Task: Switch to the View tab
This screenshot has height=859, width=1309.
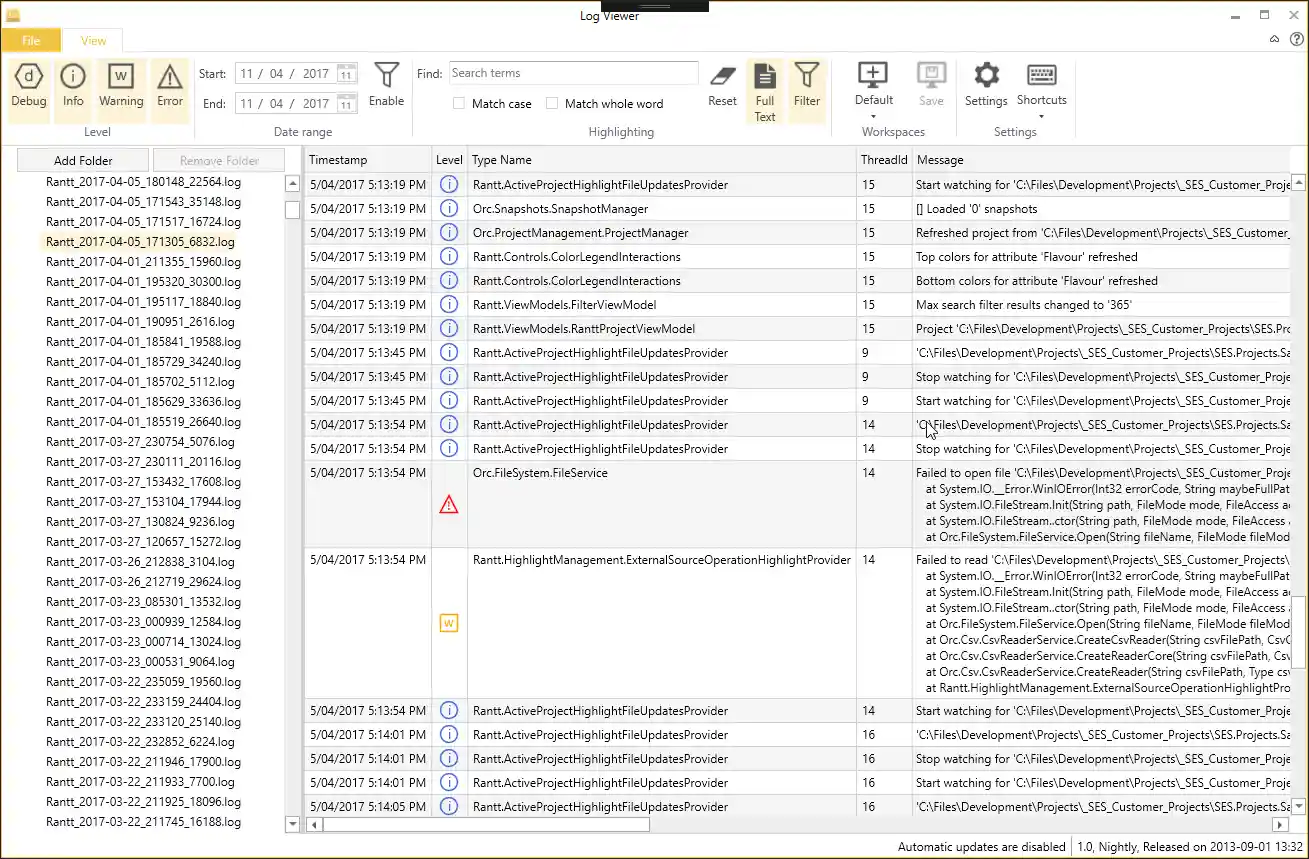Action: tap(92, 40)
